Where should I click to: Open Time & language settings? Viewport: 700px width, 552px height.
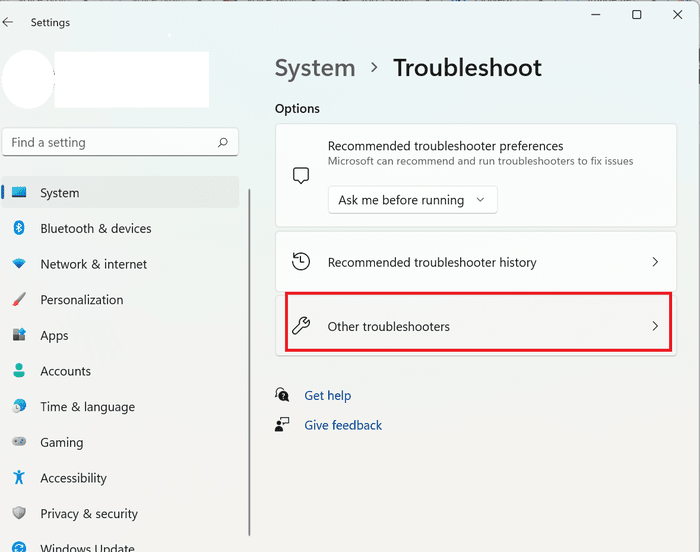(120, 406)
